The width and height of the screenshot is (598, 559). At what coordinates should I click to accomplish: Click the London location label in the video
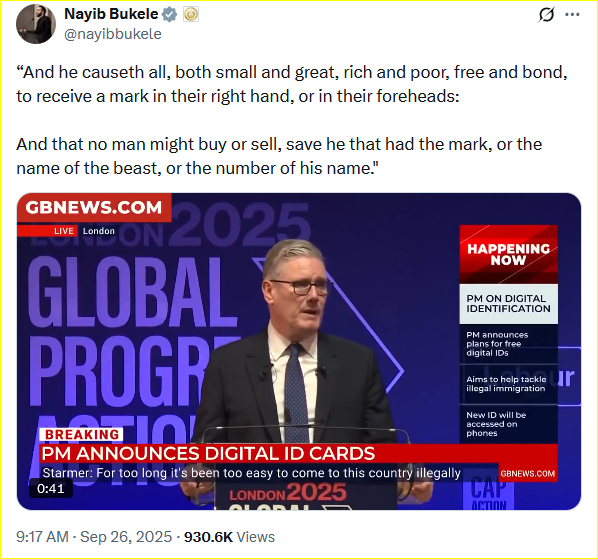99,231
